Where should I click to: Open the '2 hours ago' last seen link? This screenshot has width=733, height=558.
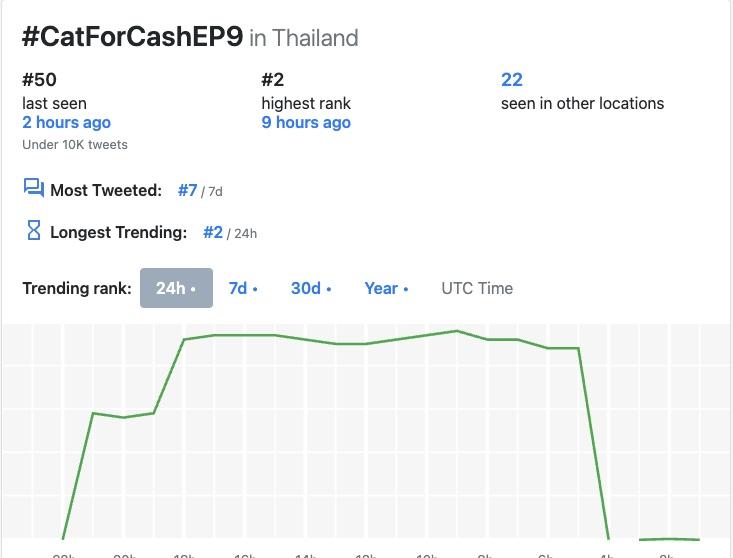click(66, 122)
